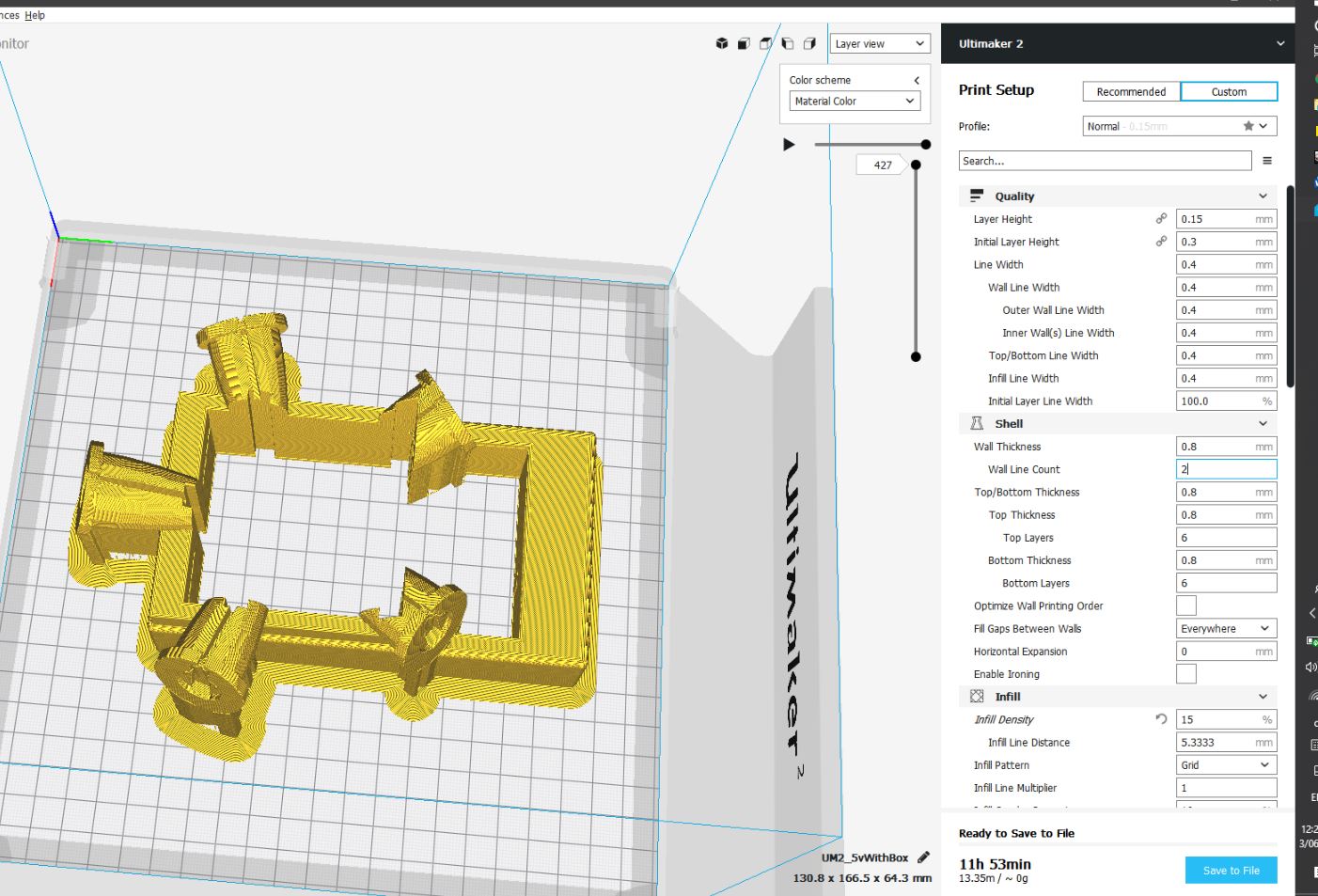
Task: Click the pencil icon to rename UM2_5vWithBox
Action: (923, 857)
